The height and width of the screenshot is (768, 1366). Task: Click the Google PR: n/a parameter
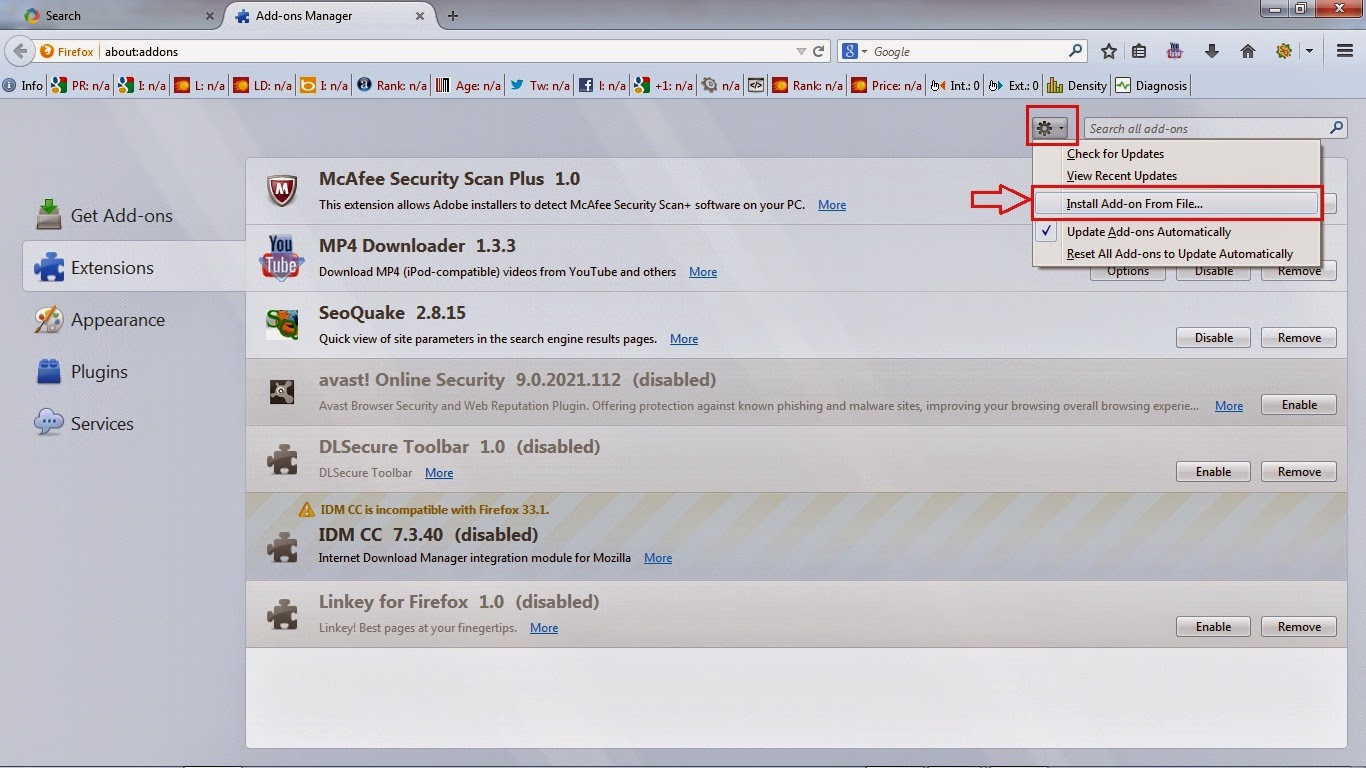point(81,86)
